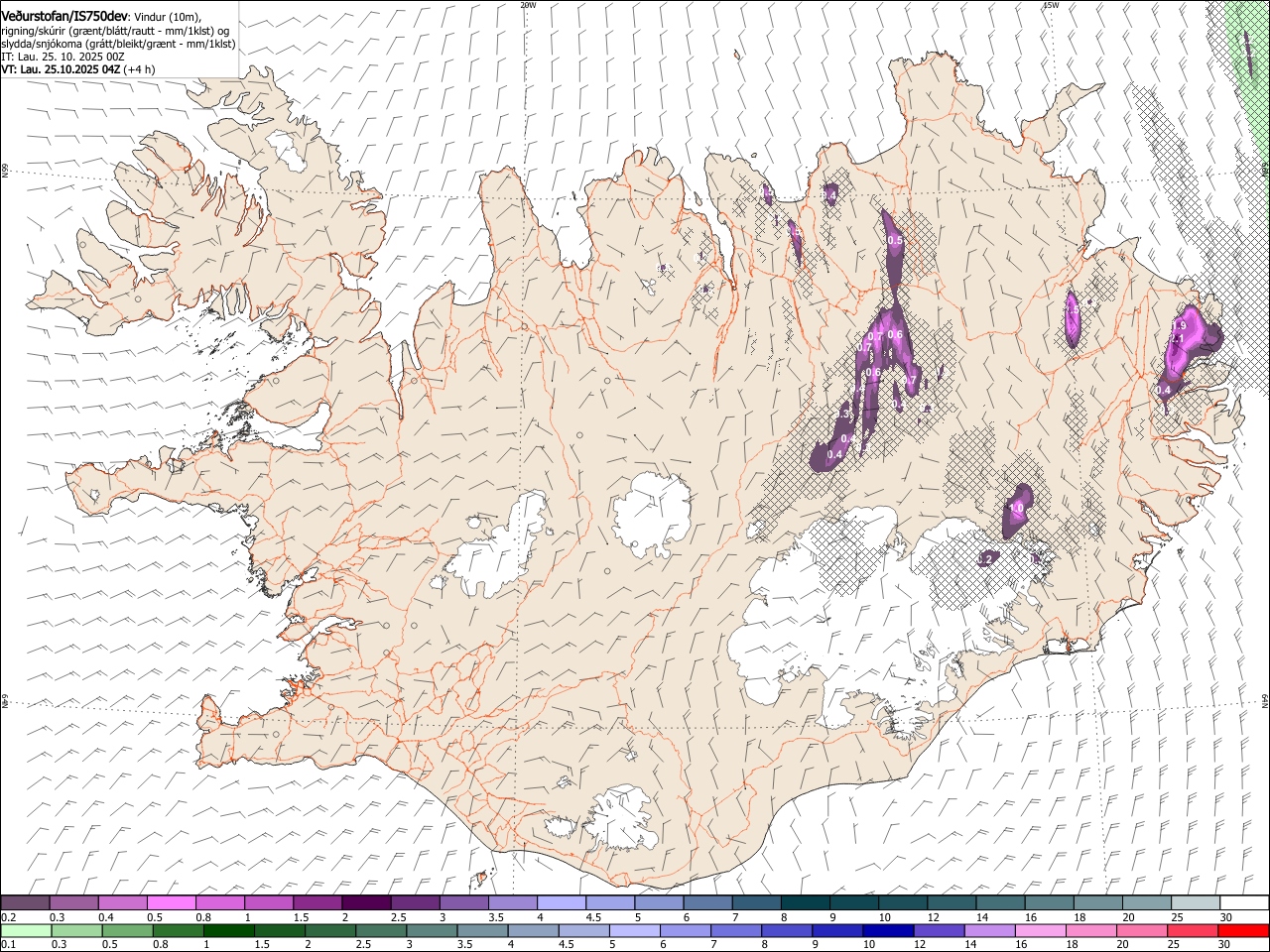
Task: Click the '1.9' snowfall value on the map
Action: coord(1180,325)
